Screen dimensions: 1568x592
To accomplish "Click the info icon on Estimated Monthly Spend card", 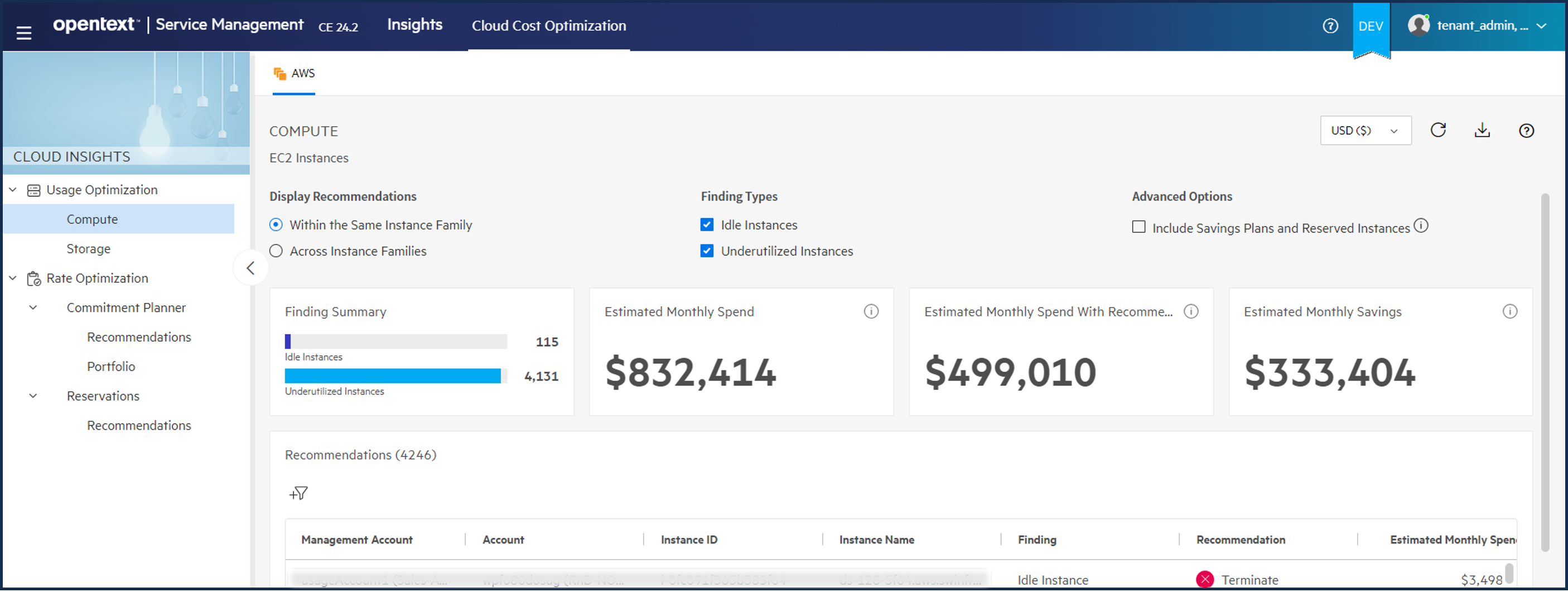I will (x=871, y=311).
